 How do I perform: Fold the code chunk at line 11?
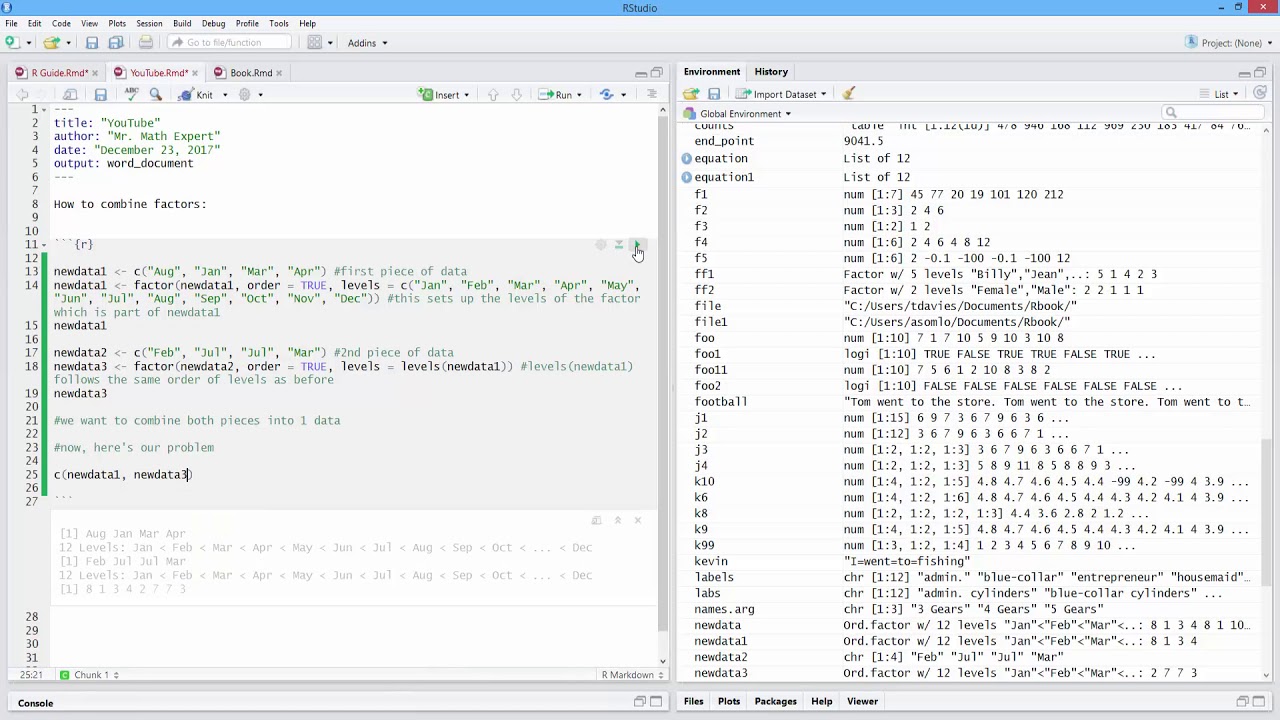coord(46,244)
